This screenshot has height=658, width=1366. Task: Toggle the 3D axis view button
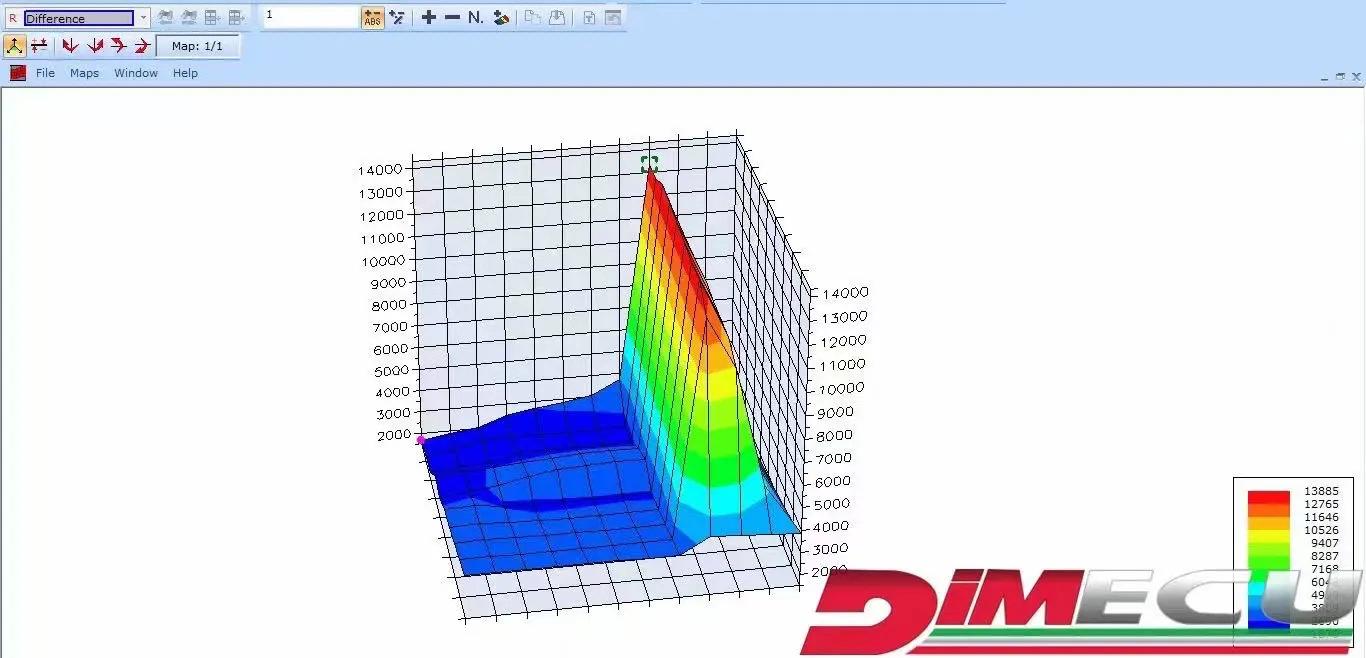tap(15, 45)
